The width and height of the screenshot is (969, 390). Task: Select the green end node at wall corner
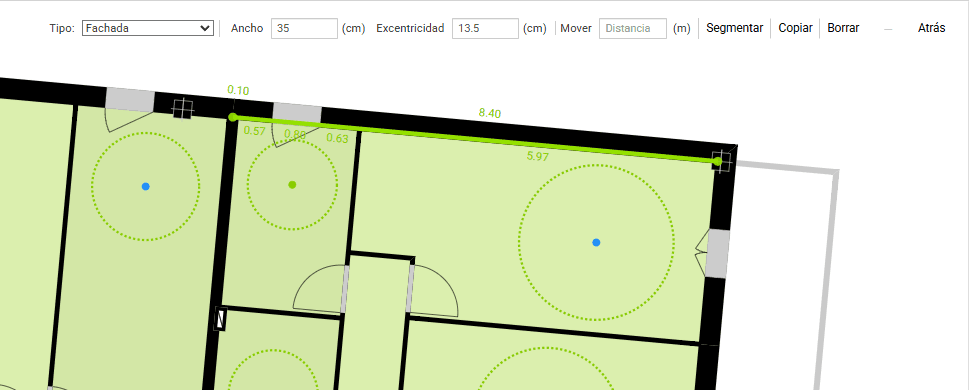(717, 162)
